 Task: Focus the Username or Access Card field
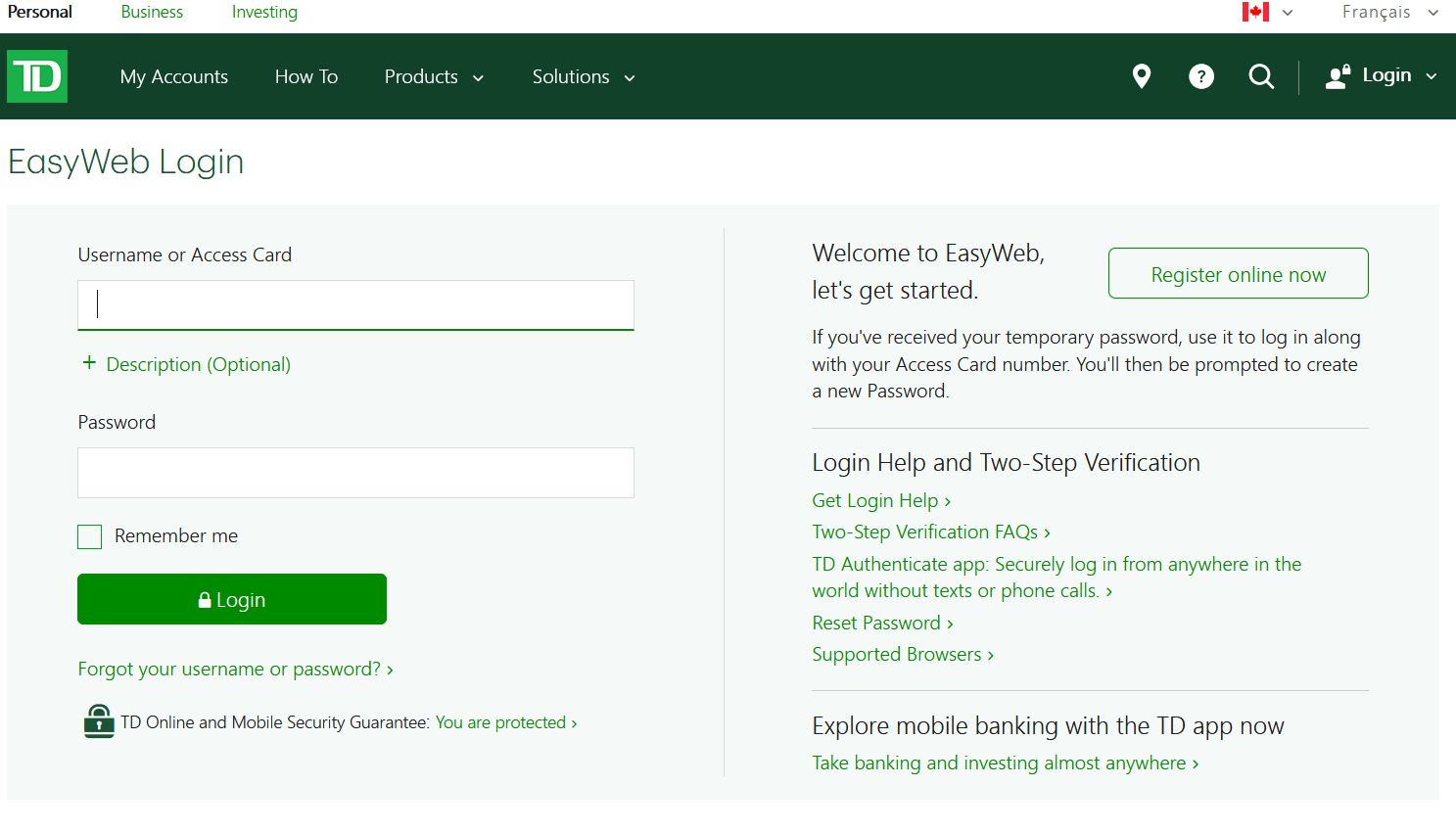pyautogui.click(x=355, y=305)
